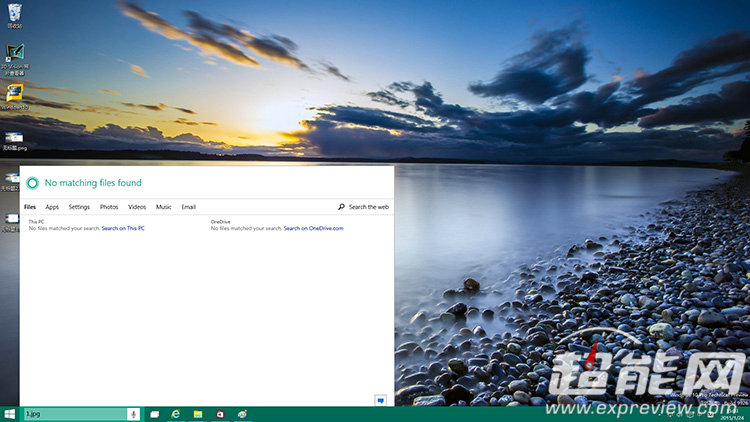Switch to the Email filter tab

[x=188, y=207]
